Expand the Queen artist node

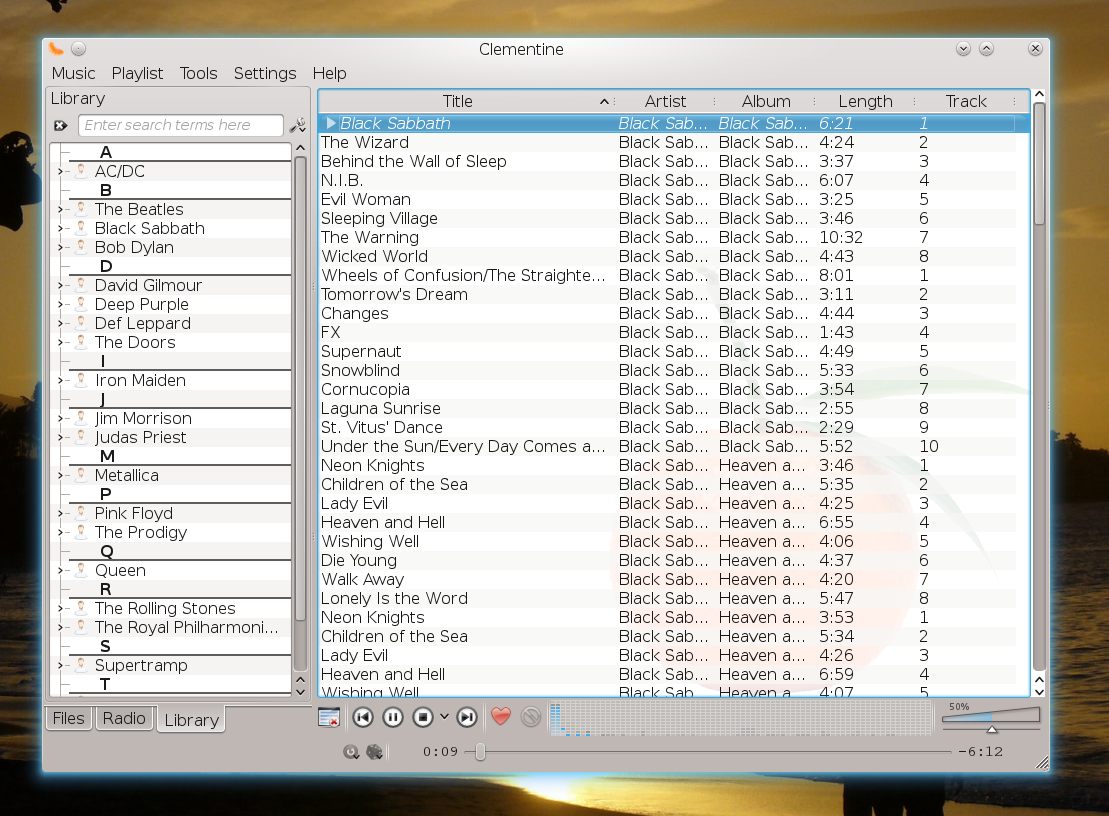60,571
